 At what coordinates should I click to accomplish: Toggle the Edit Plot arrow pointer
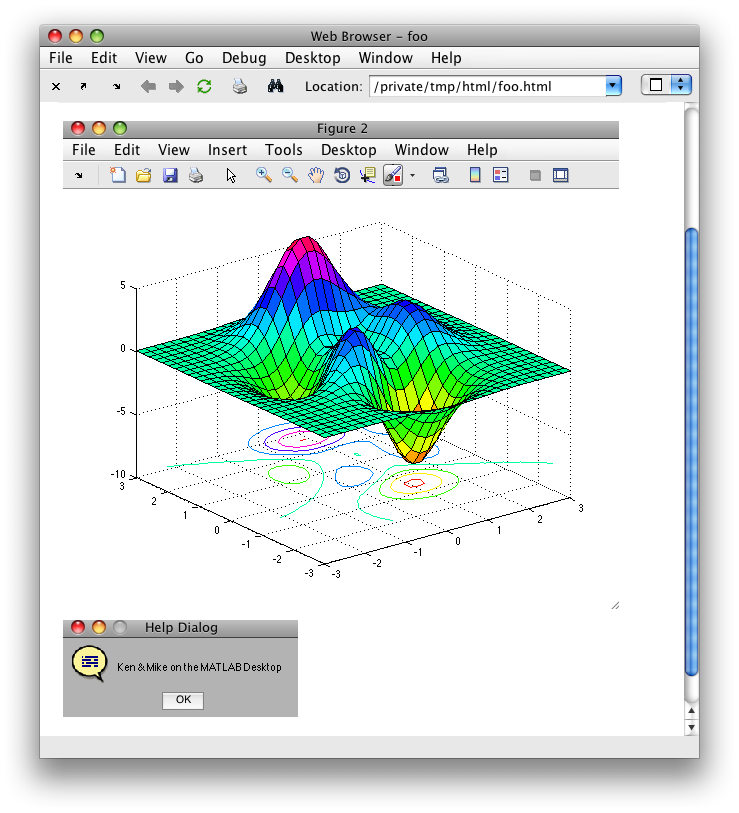[231, 175]
